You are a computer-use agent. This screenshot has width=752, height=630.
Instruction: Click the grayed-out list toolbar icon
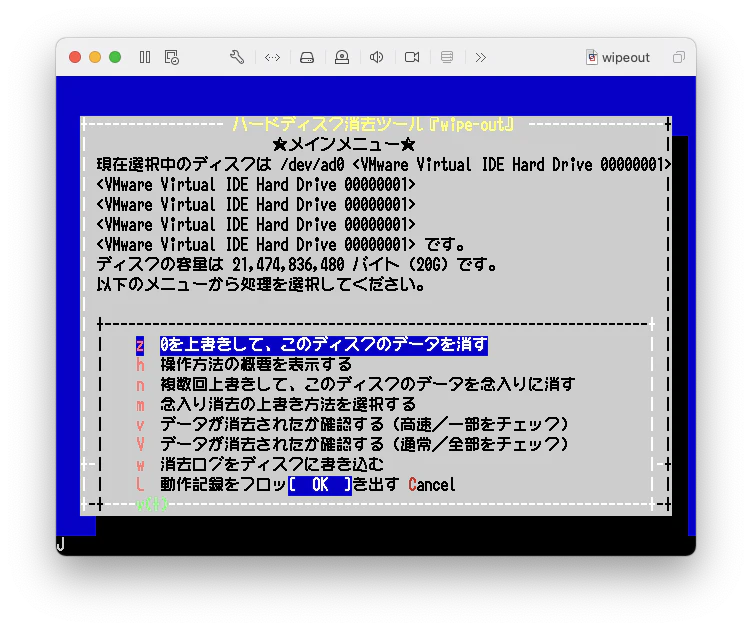[447, 58]
